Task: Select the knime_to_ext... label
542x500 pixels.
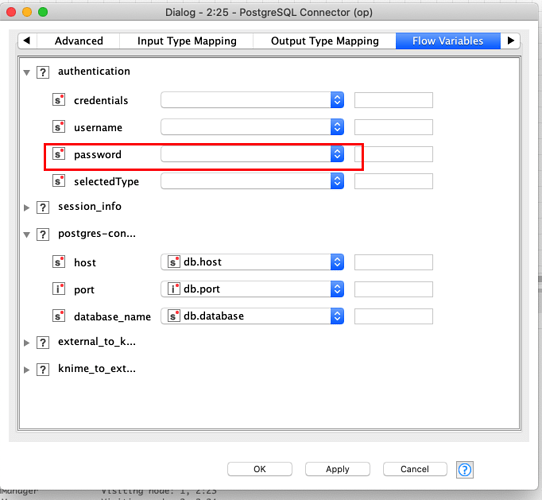Action: pos(97,369)
